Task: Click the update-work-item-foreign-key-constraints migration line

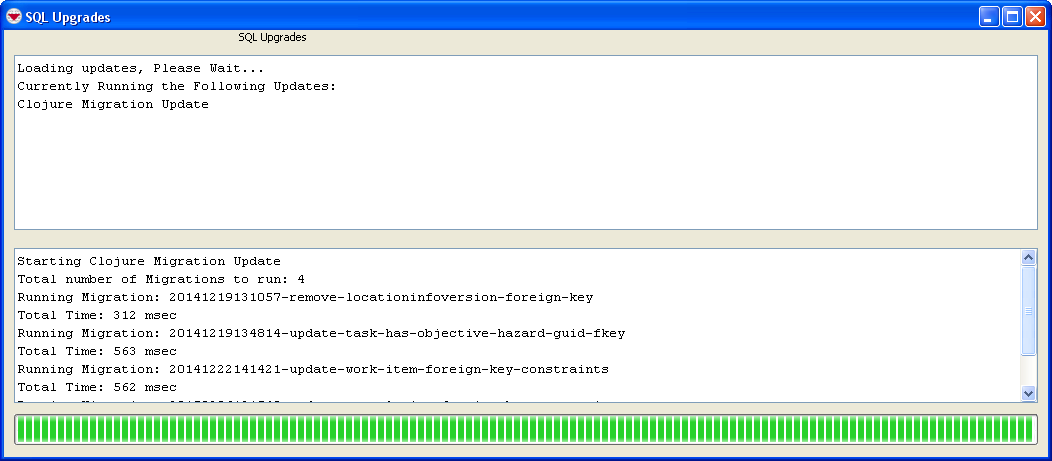Action: coord(314,369)
